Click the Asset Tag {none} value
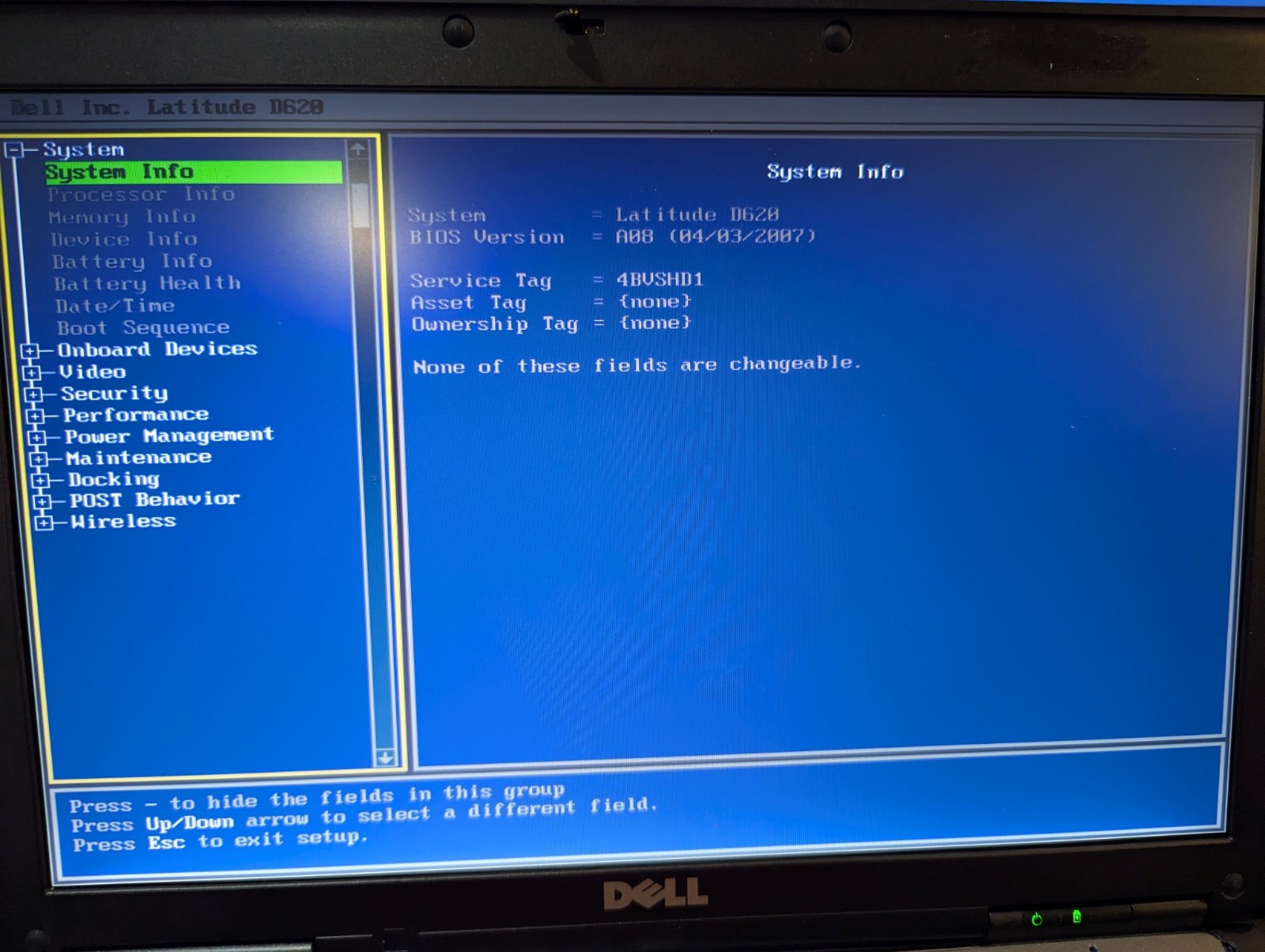 tap(655, 301)
